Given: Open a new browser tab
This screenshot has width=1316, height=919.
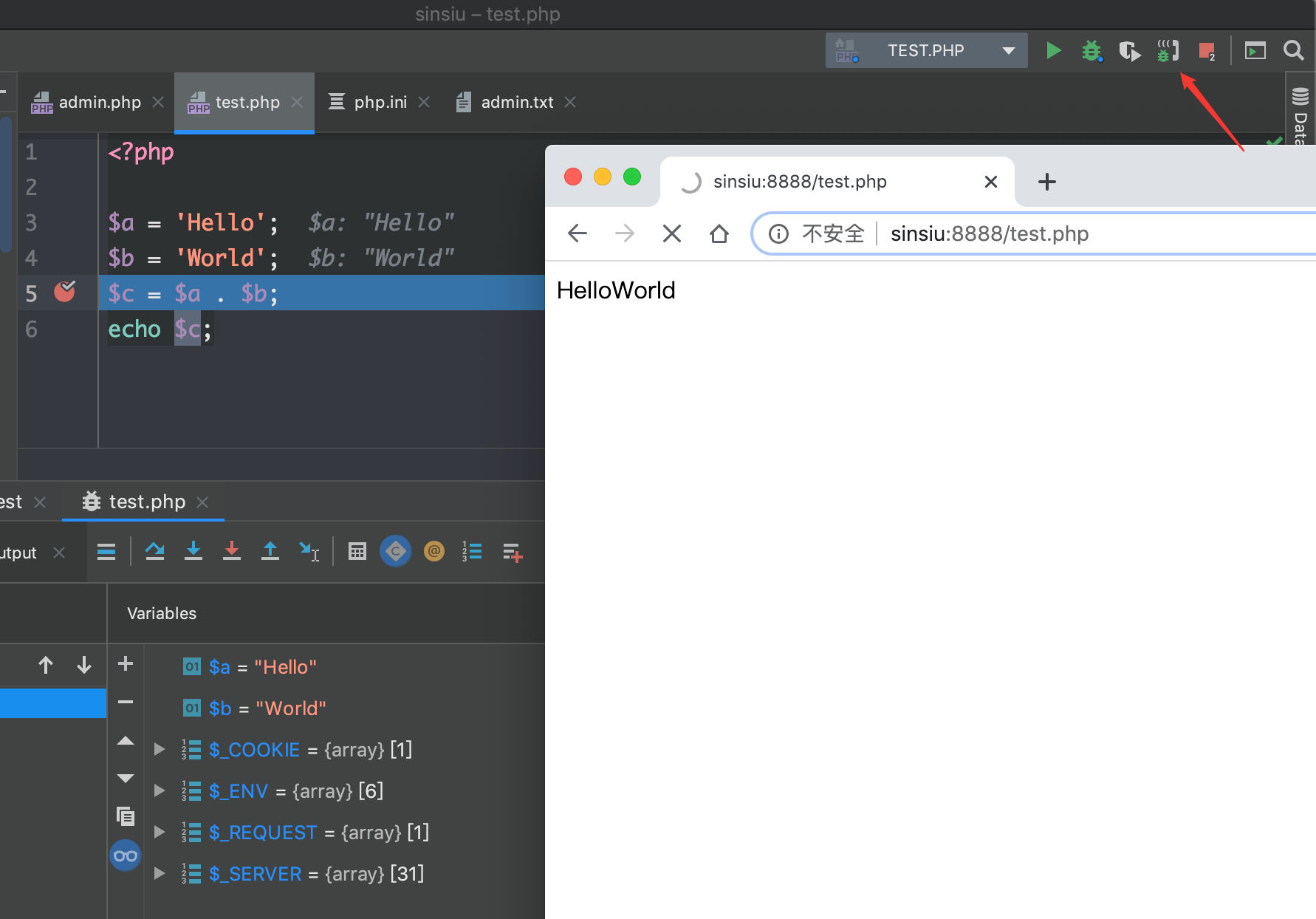Looking at the screenshot, I should 1047,182.
